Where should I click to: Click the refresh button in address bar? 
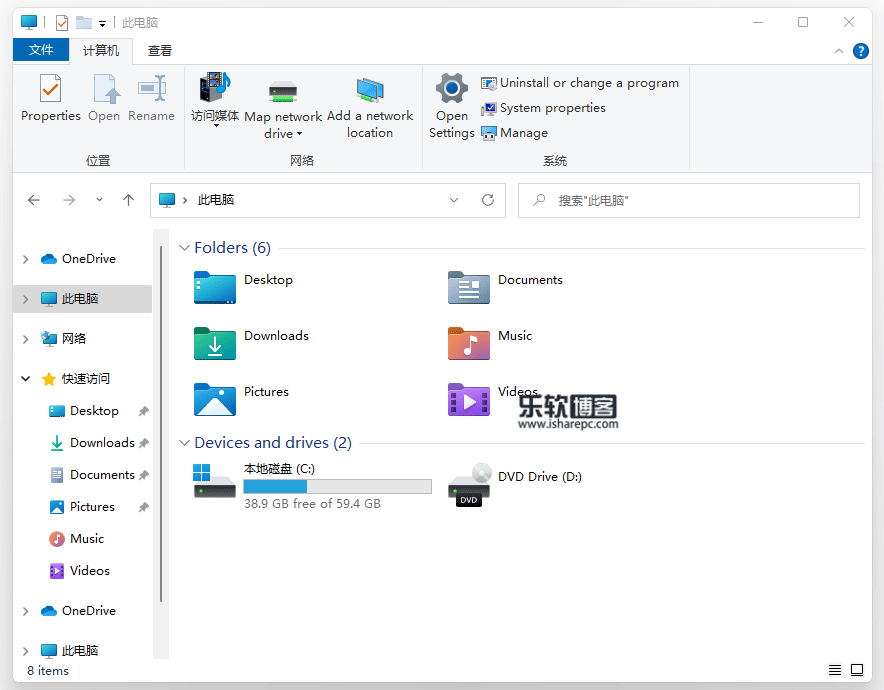tap(488, 200)
